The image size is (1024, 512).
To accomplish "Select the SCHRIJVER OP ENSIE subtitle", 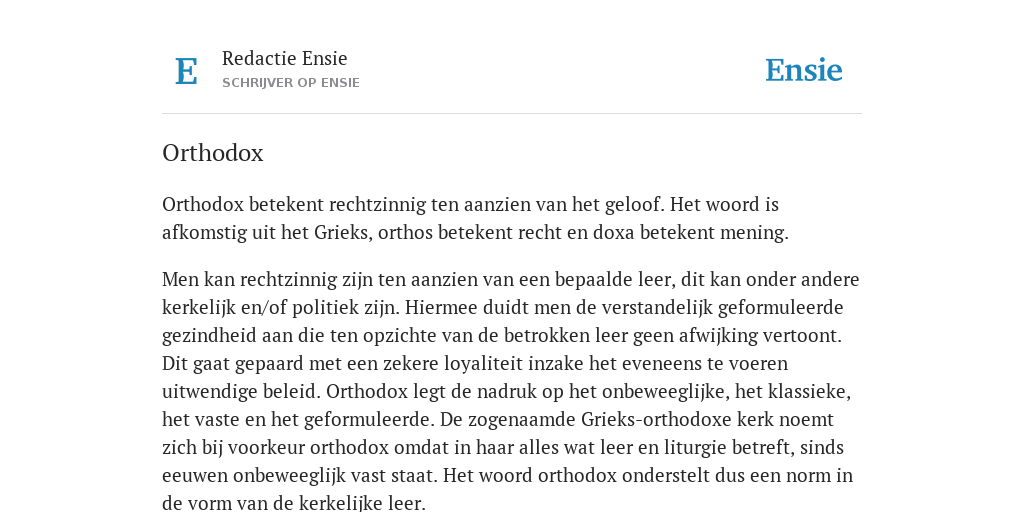I will coord(291,83).
